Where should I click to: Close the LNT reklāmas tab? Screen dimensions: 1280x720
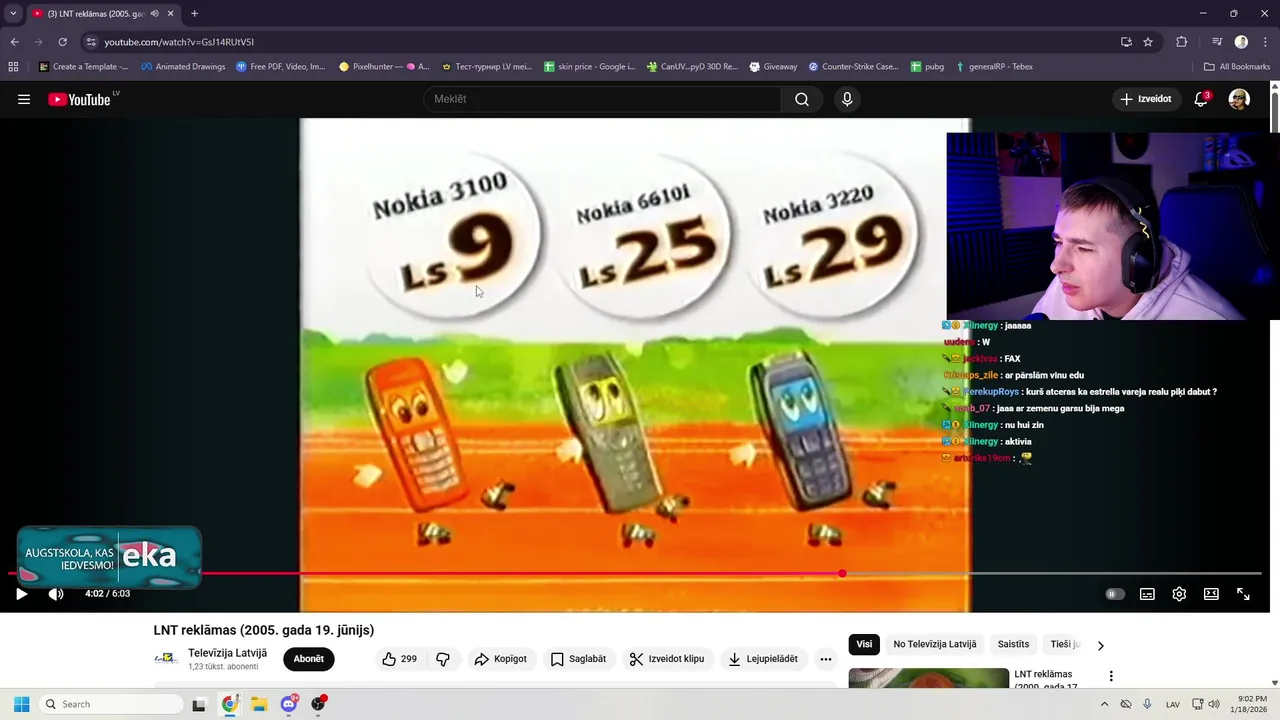click(170, 14)
